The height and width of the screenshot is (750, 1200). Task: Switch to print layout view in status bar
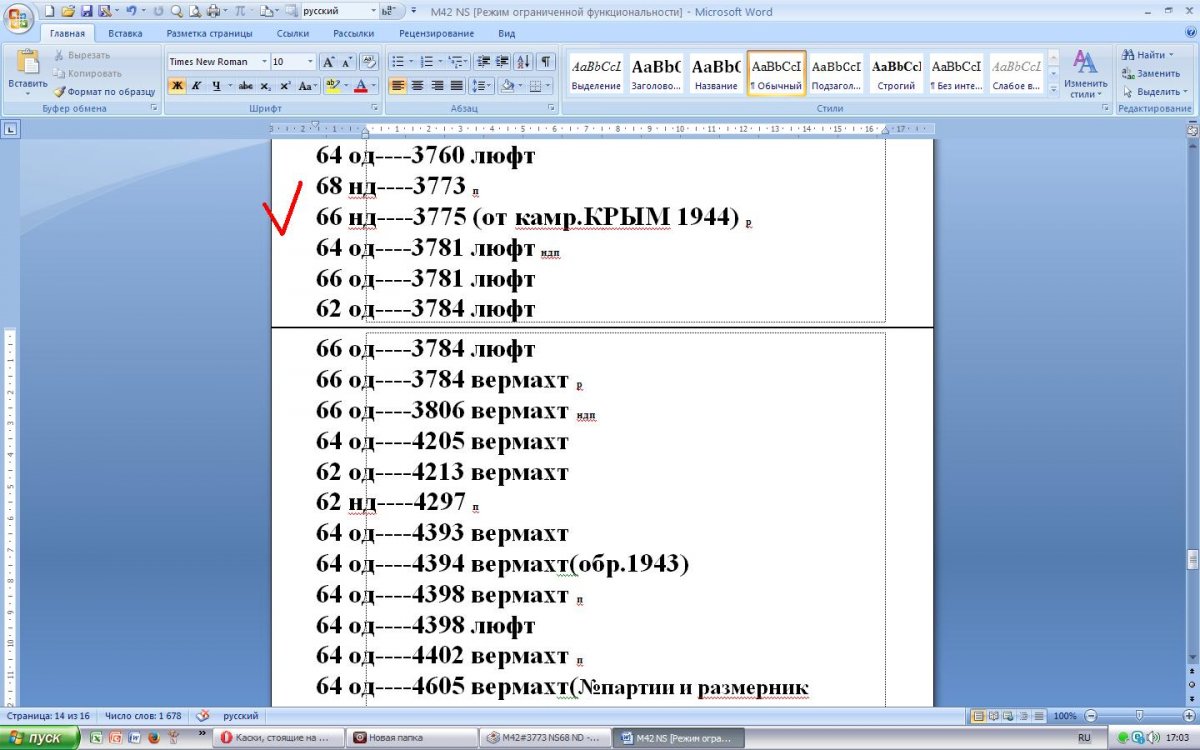coord(980,716)
